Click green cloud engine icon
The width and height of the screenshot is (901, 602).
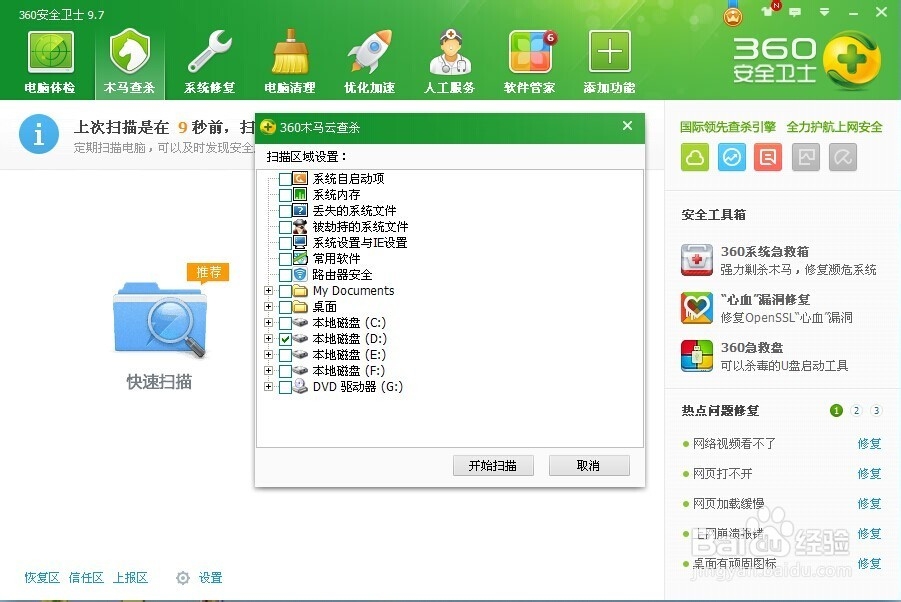[695, 157]
